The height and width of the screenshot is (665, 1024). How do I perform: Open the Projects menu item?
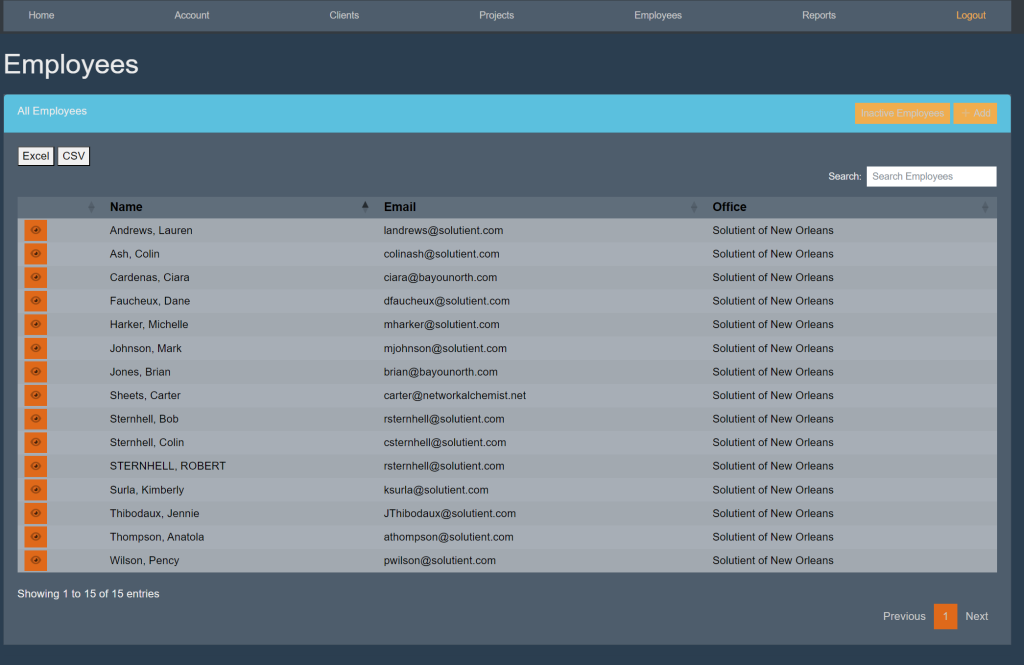point(496,15)
